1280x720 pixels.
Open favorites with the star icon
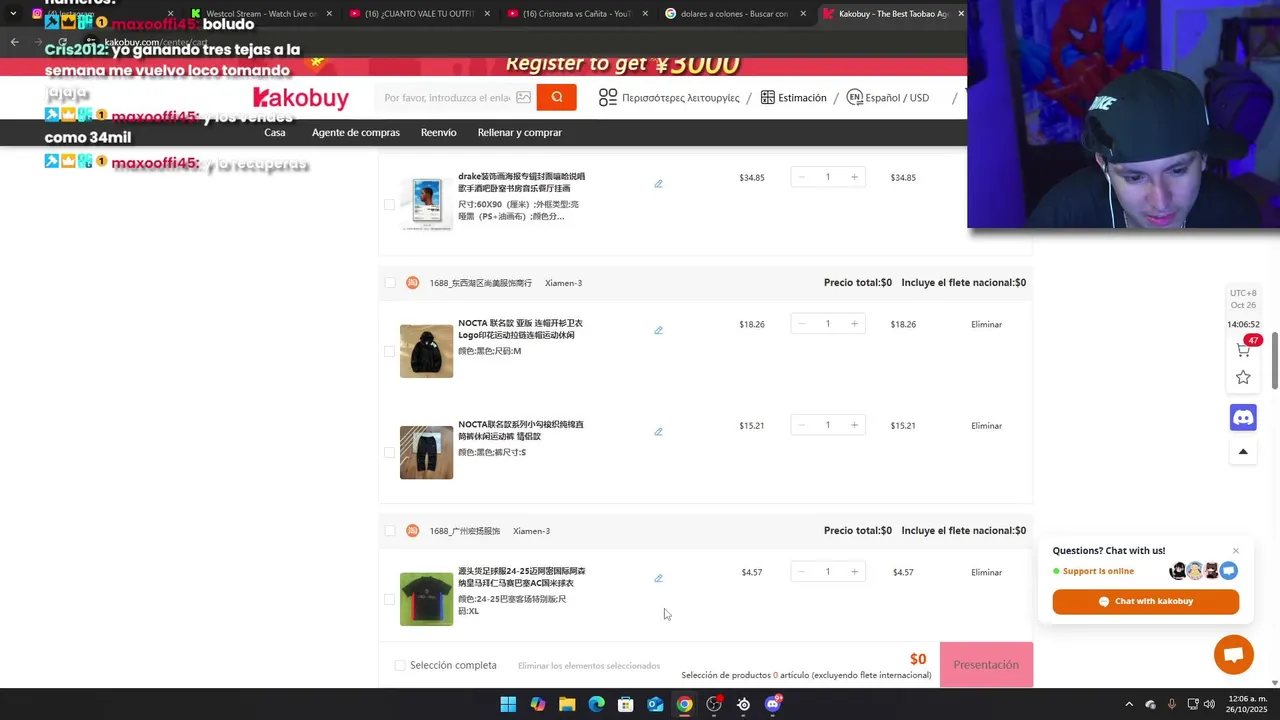click(x=1243, y=377)
